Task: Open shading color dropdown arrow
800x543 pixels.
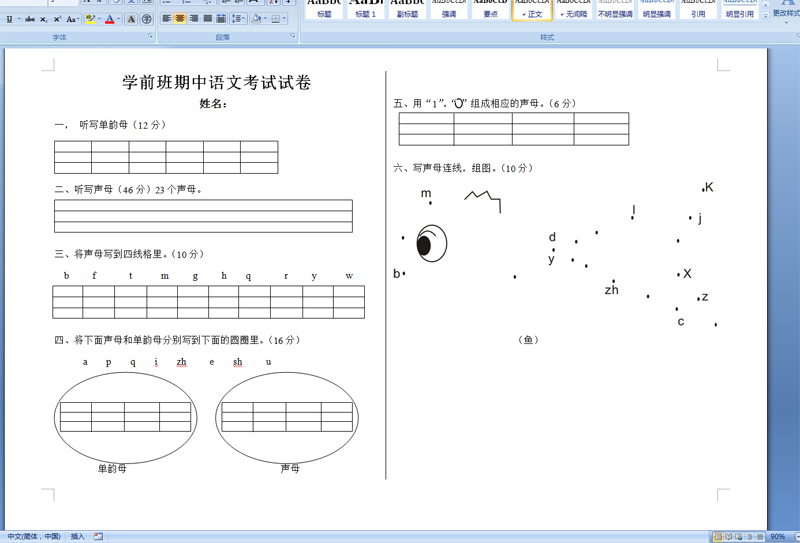Action: click(265, 19)
